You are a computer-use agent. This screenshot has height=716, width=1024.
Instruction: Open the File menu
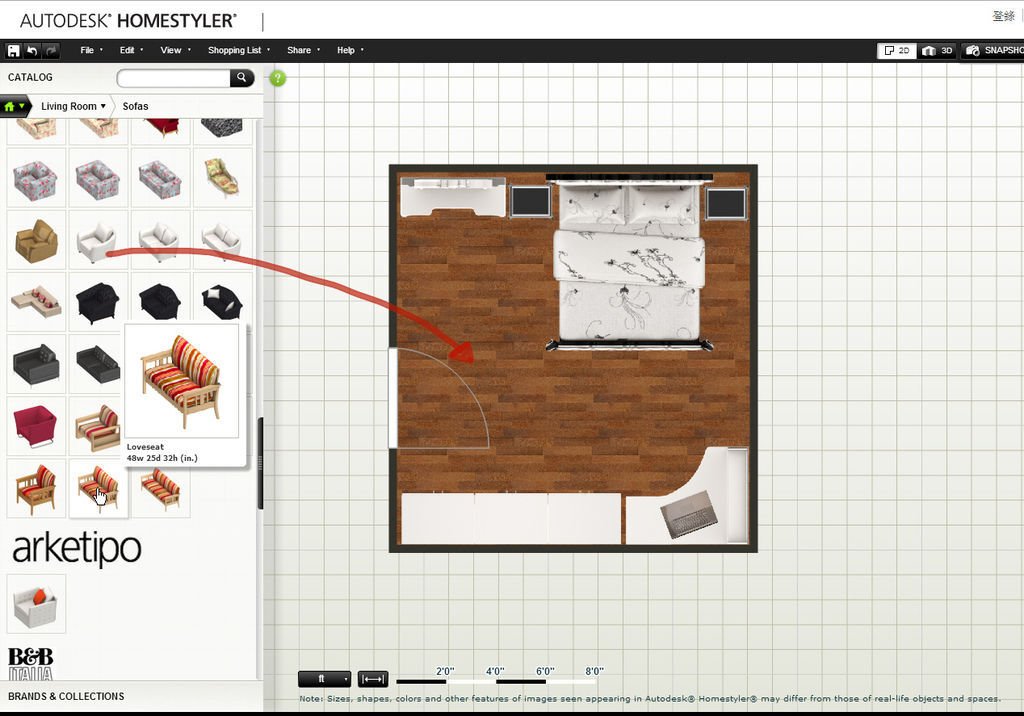click(x=91, y=50)
